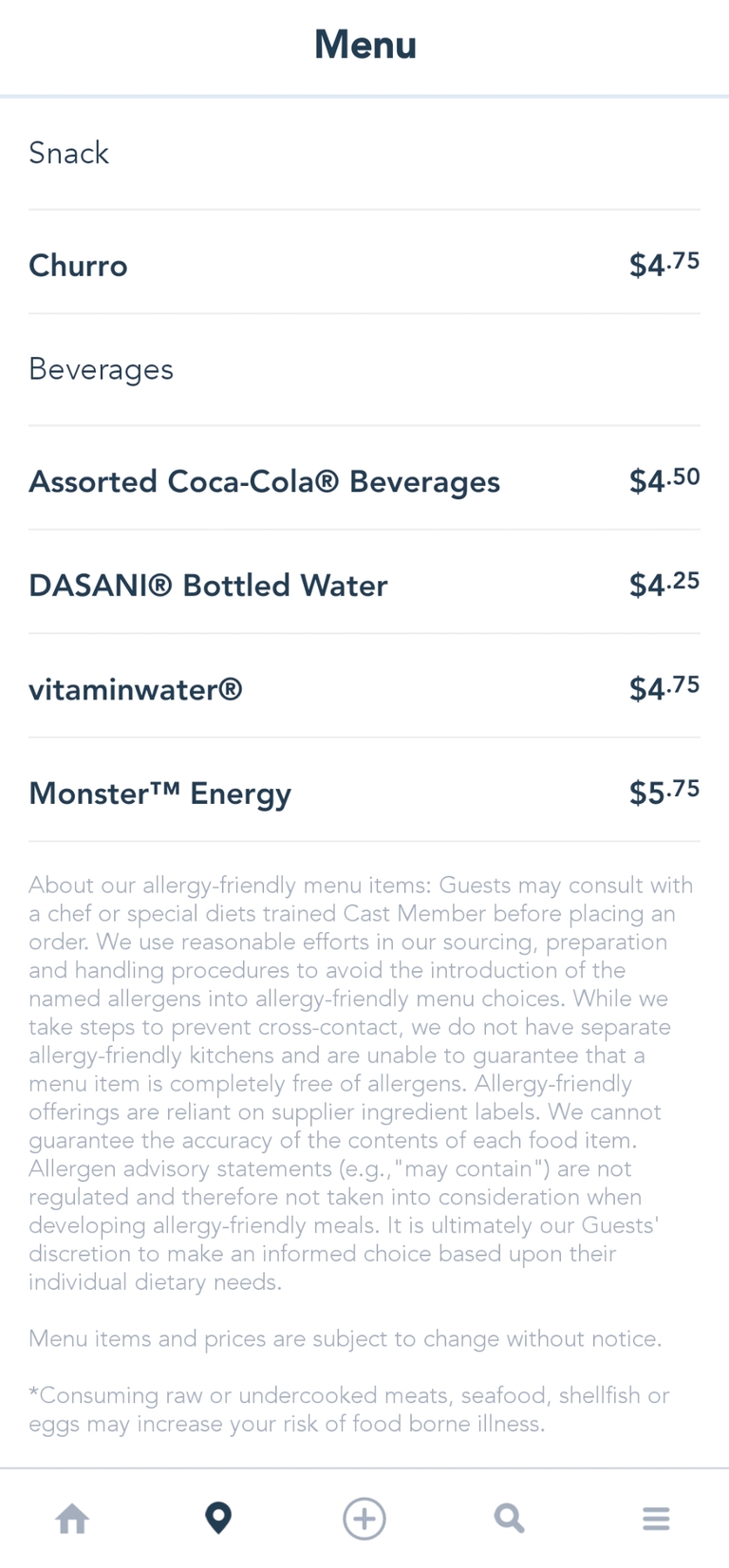This screenshot has width=729, height=1568.
Task: Tap the circled plus icon
Action: point(364,1519)
